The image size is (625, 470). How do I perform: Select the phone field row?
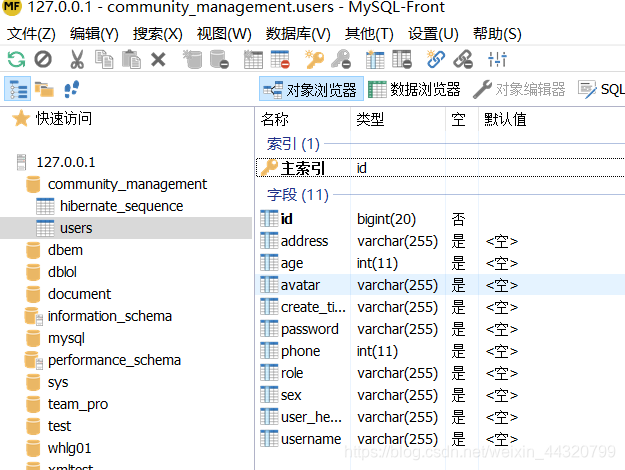(x=440, y=351)
